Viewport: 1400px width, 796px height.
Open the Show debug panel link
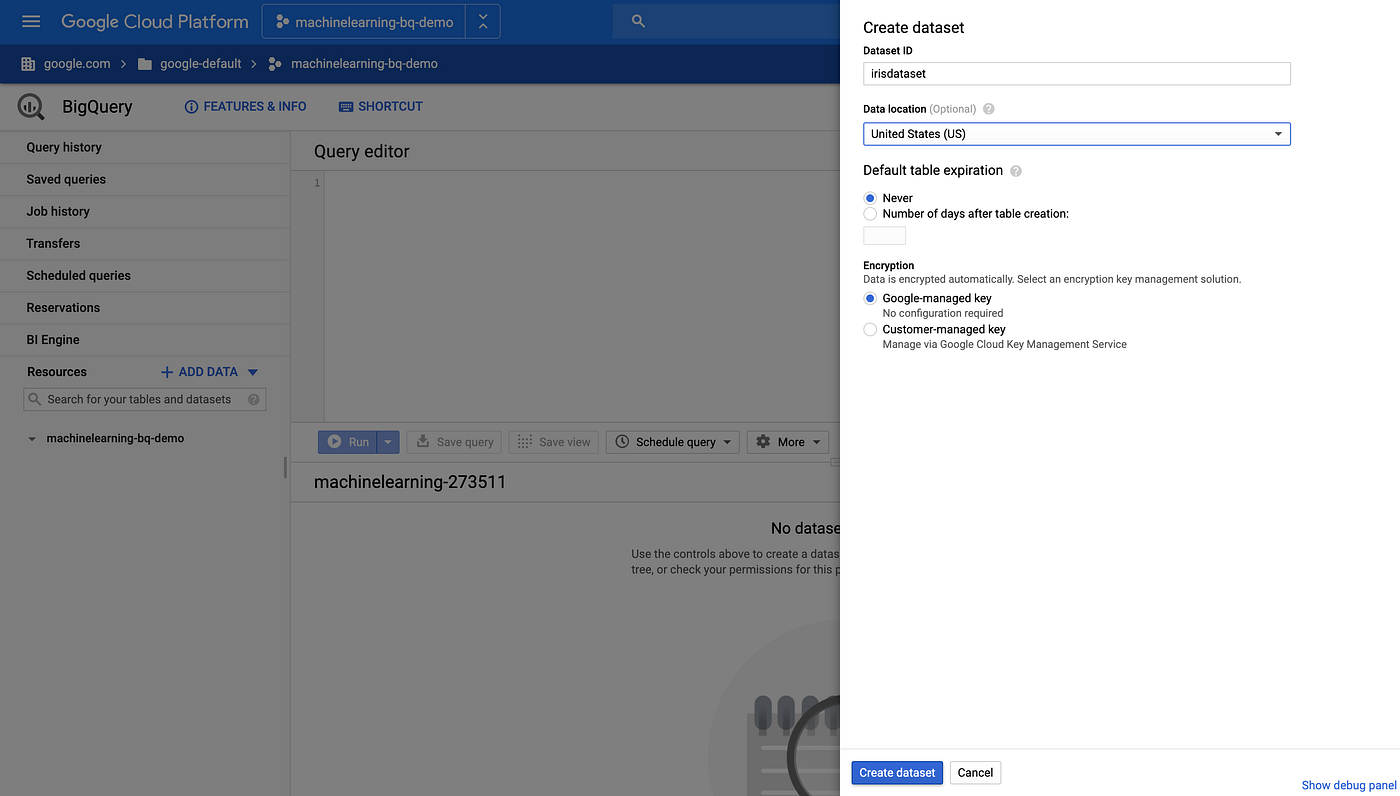tap(1348, 785)
